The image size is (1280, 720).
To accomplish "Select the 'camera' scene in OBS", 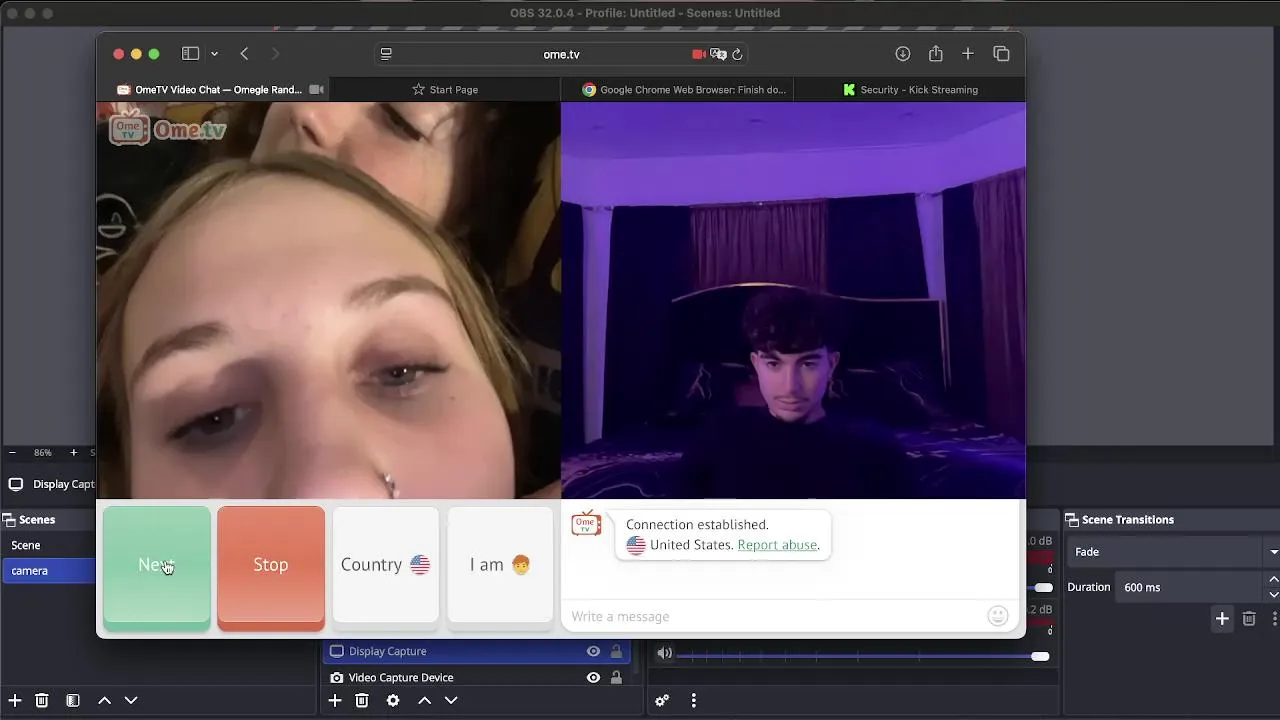I will point(48,570).
